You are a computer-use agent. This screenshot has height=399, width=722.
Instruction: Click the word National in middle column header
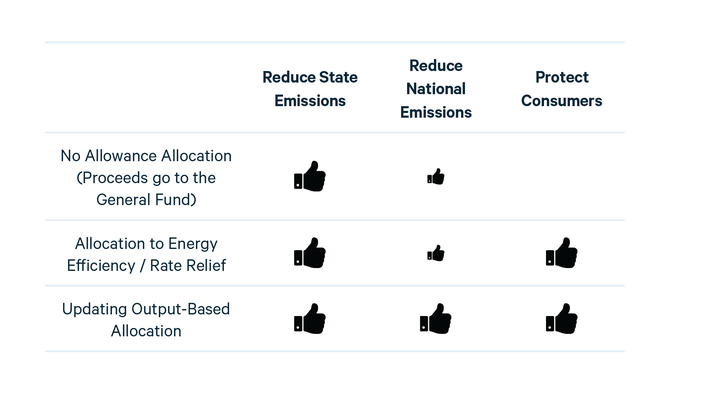436,89
